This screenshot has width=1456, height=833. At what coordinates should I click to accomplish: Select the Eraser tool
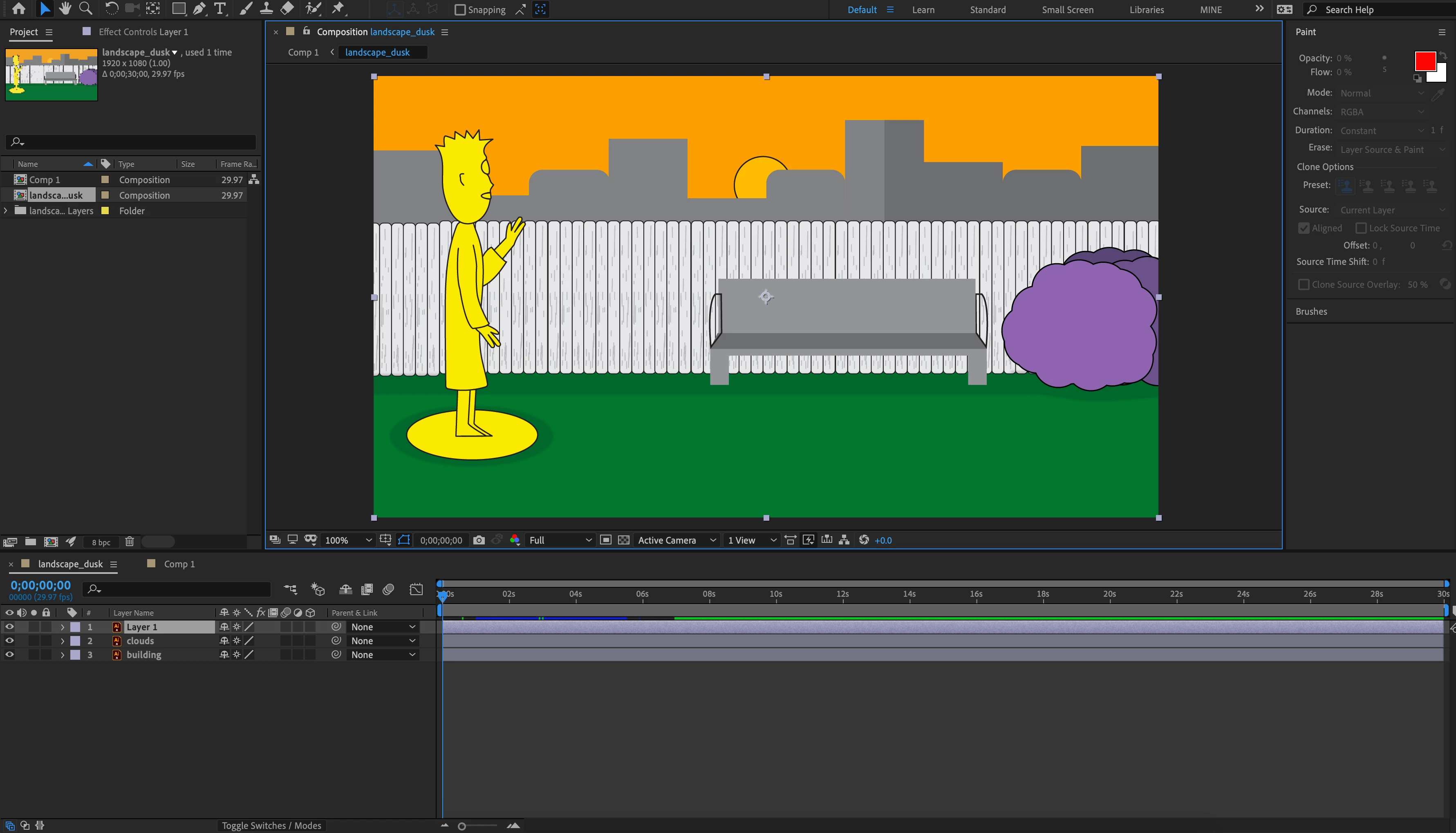click(x=287, y=9)
